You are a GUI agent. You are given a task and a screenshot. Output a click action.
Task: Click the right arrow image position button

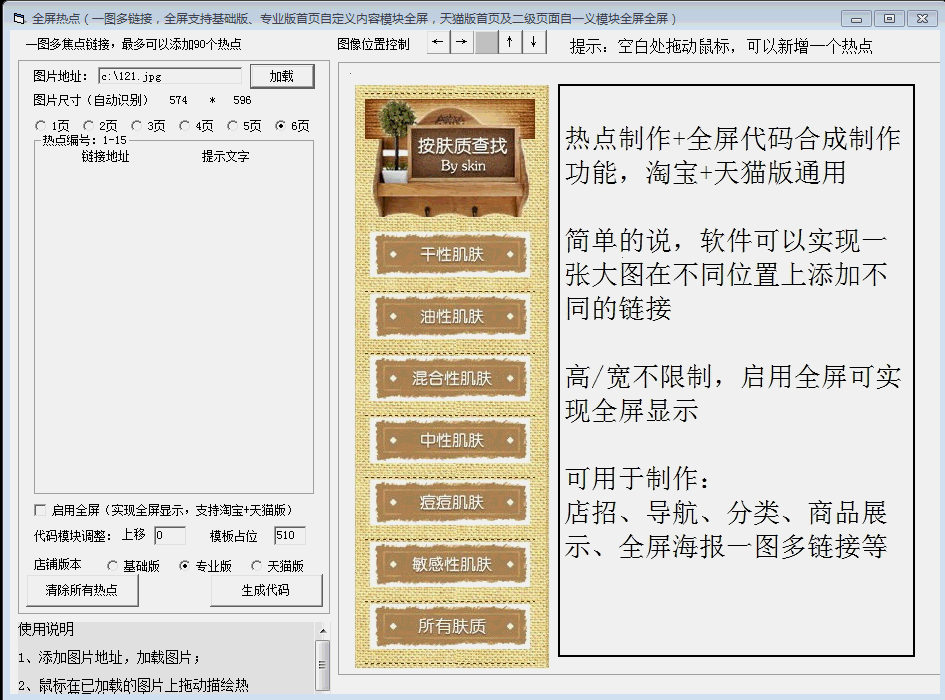[462, 42]
